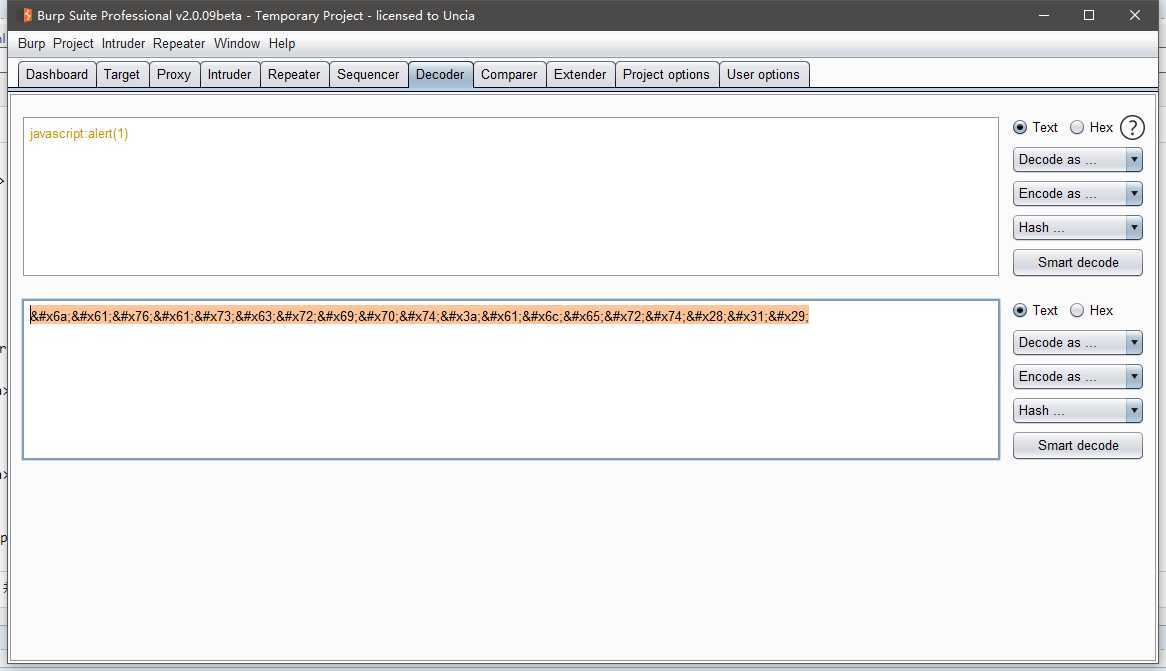The image size is (1166, 671).
Task: Open bottom panel's Hash dropdown
Action: 1078,411
